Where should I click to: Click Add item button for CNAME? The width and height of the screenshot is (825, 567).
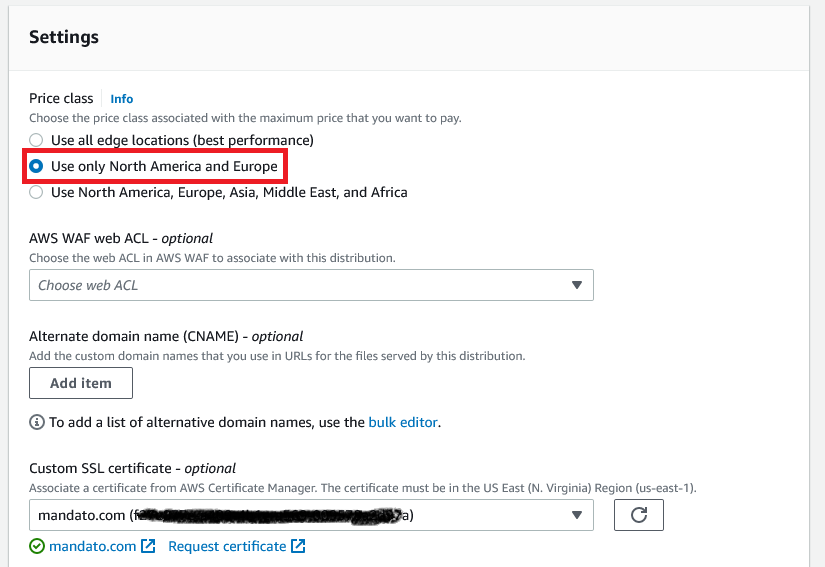click(81, 383)
